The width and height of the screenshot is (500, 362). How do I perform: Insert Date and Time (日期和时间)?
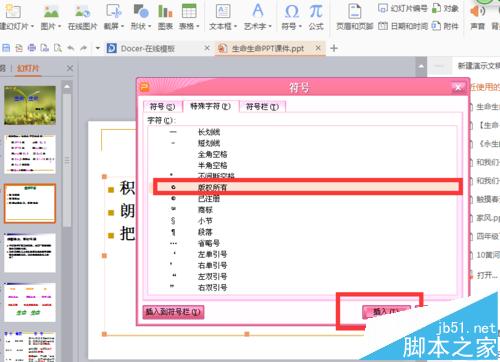point(403,26)
